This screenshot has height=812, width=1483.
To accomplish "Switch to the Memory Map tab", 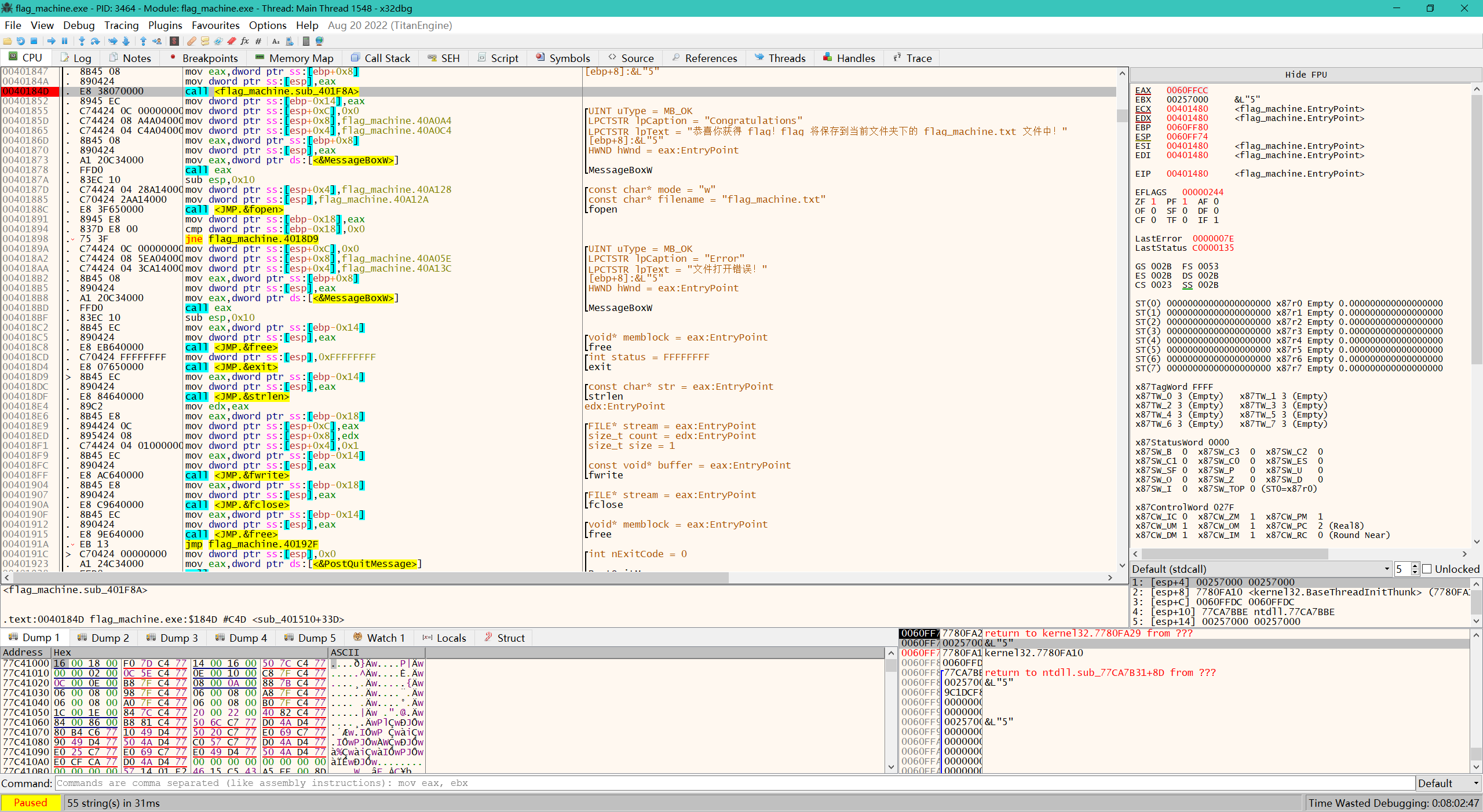I will click(x=294, y=58).
